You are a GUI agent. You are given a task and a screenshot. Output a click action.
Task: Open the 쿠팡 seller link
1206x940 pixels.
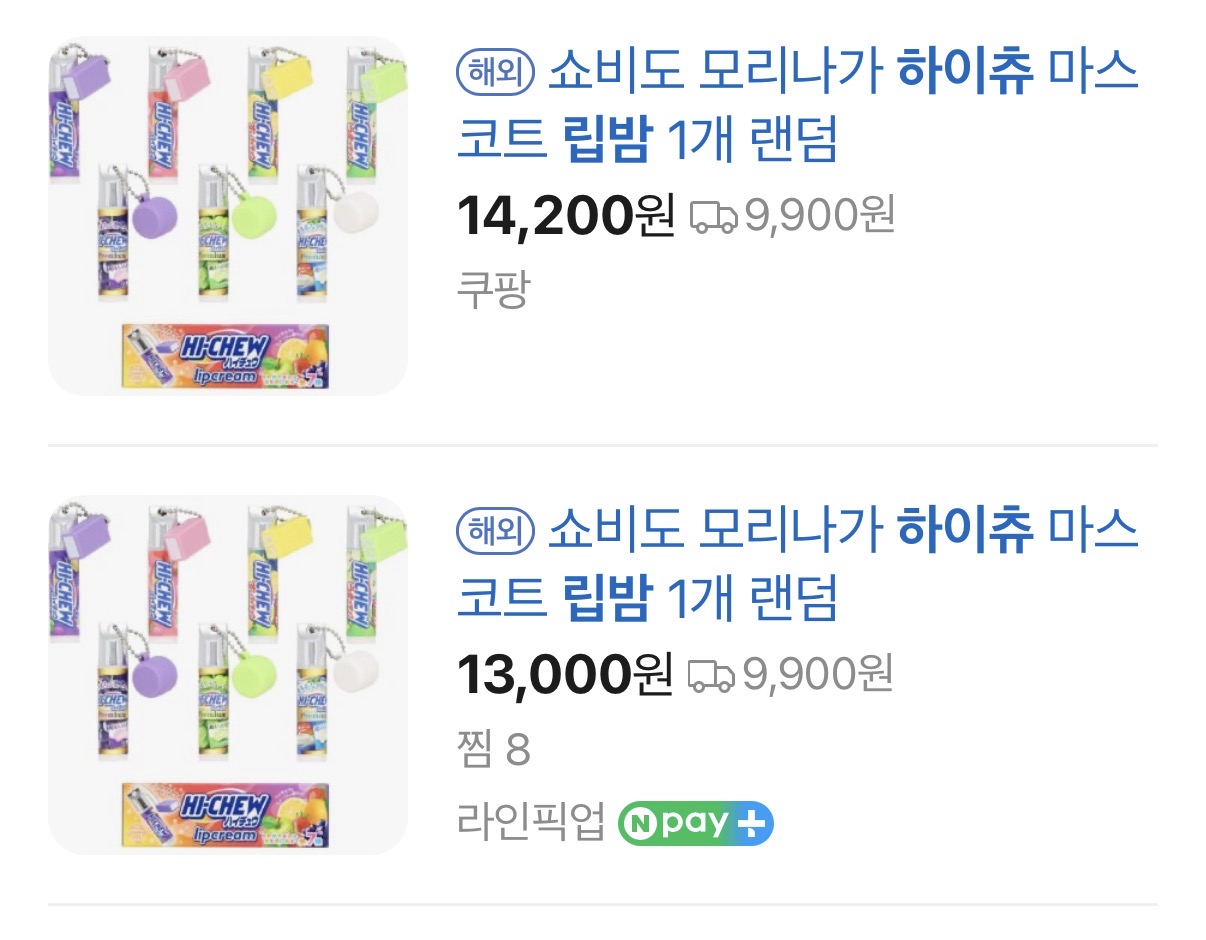pos(493,290)
